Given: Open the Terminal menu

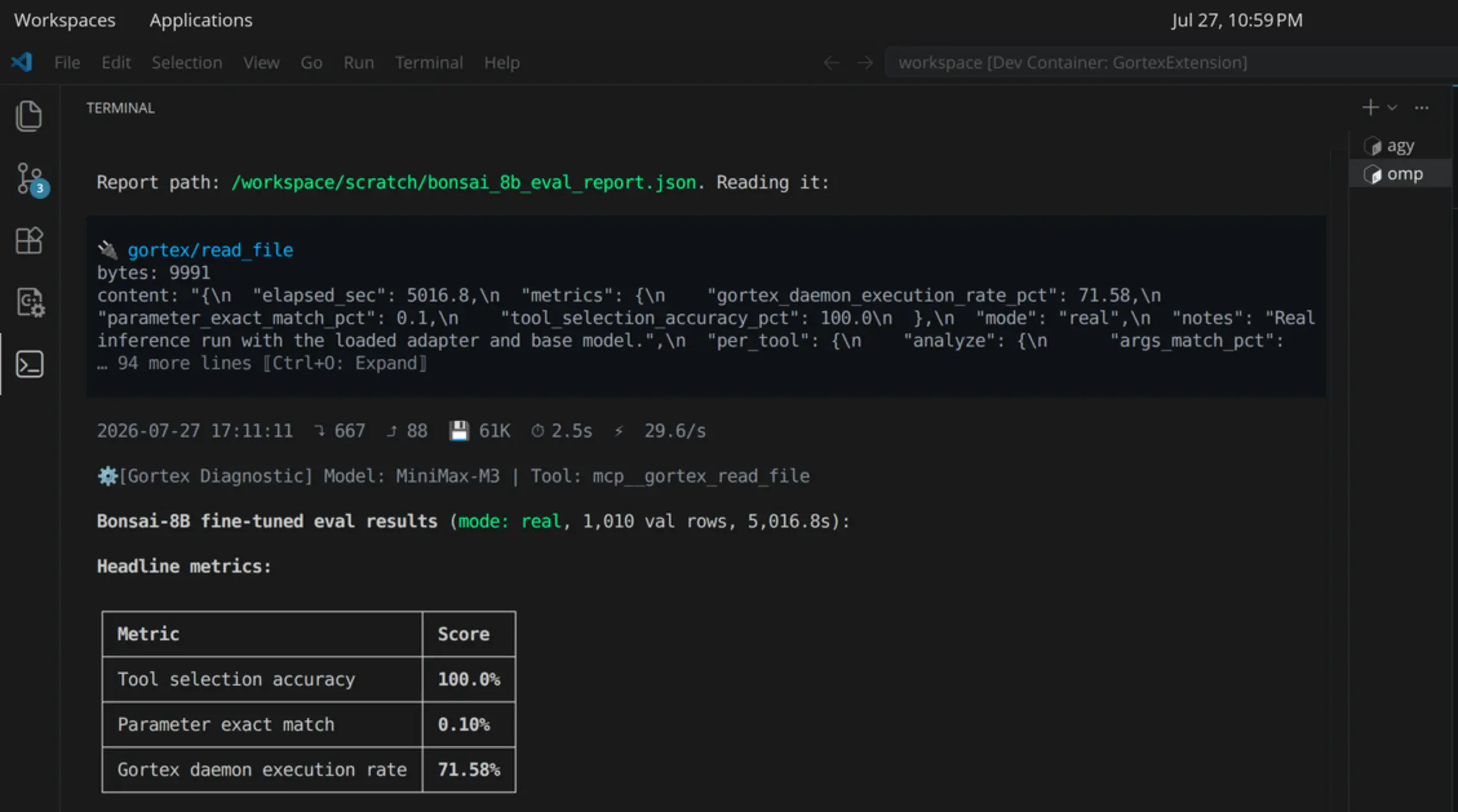Looking at the screenshot, I should pyautogui.click(x=429, y=63).
